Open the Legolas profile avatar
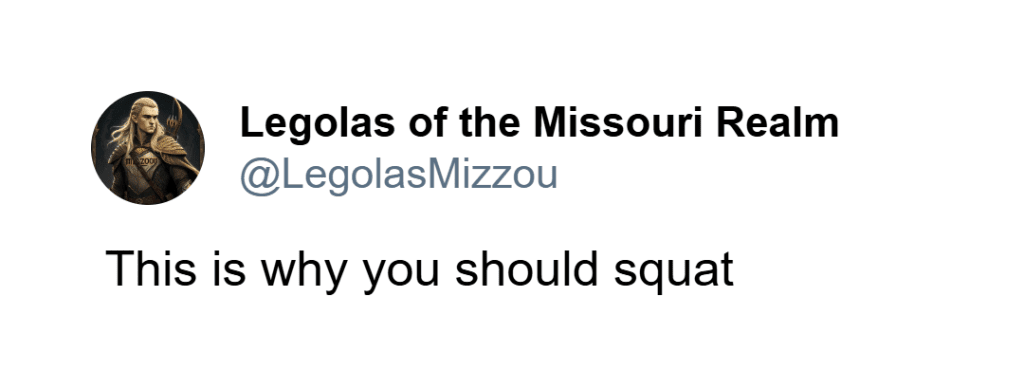This screenshot has width=1024, height=389. coord(148,148)
